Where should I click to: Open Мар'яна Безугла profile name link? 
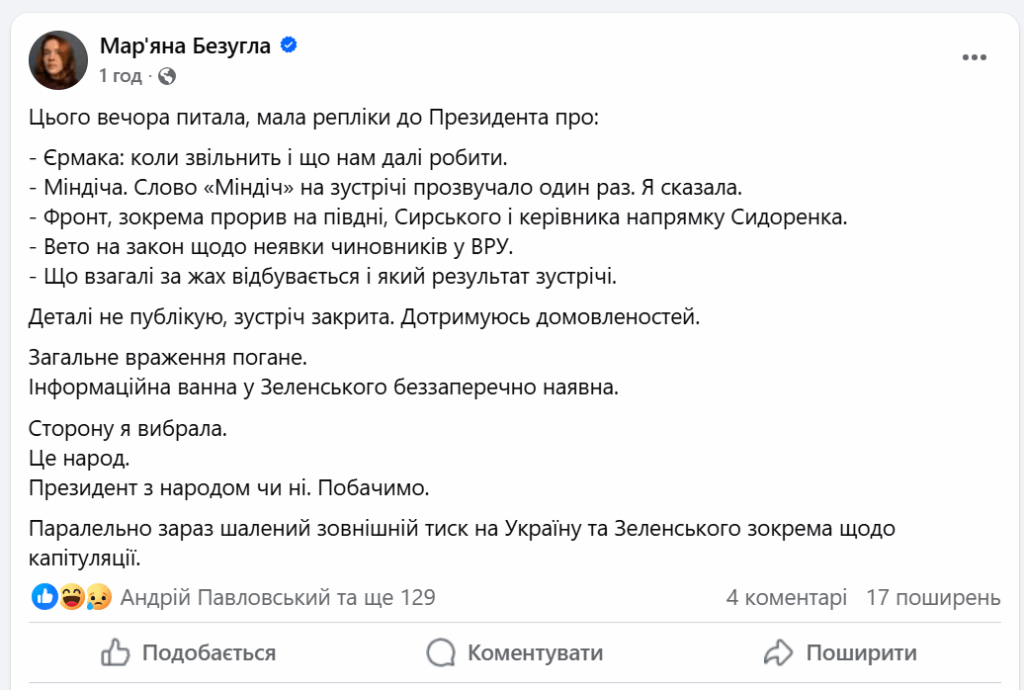pos(185,45)
